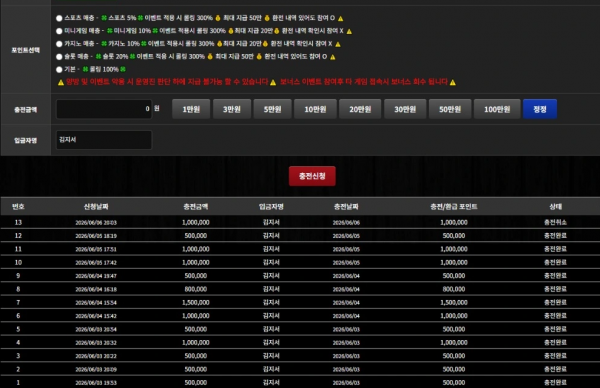The image size is (600, 388).
Task: Click the 800,000 충전금액 cell in row 8
Action: click(x=196, y=289)
